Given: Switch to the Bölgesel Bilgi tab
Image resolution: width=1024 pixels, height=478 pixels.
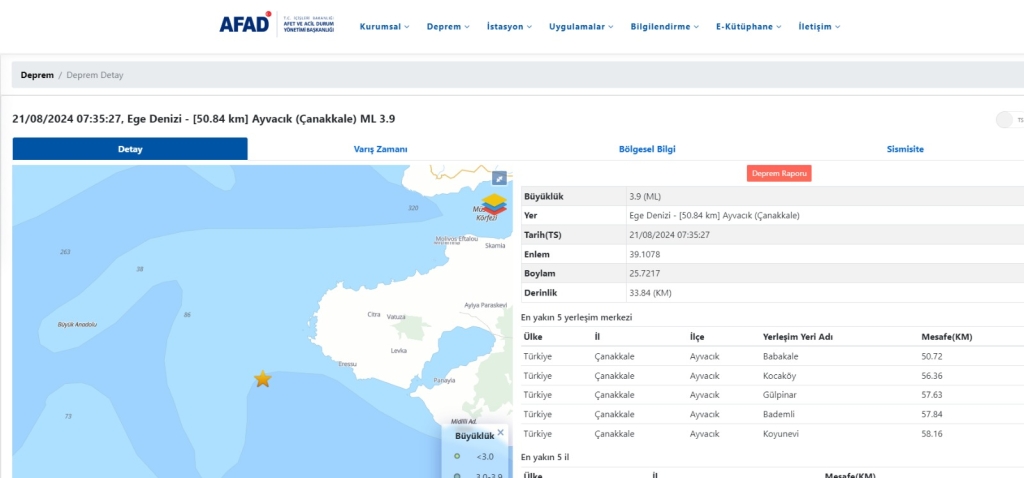Looking at the screenshot, I should tap(647, 149).
